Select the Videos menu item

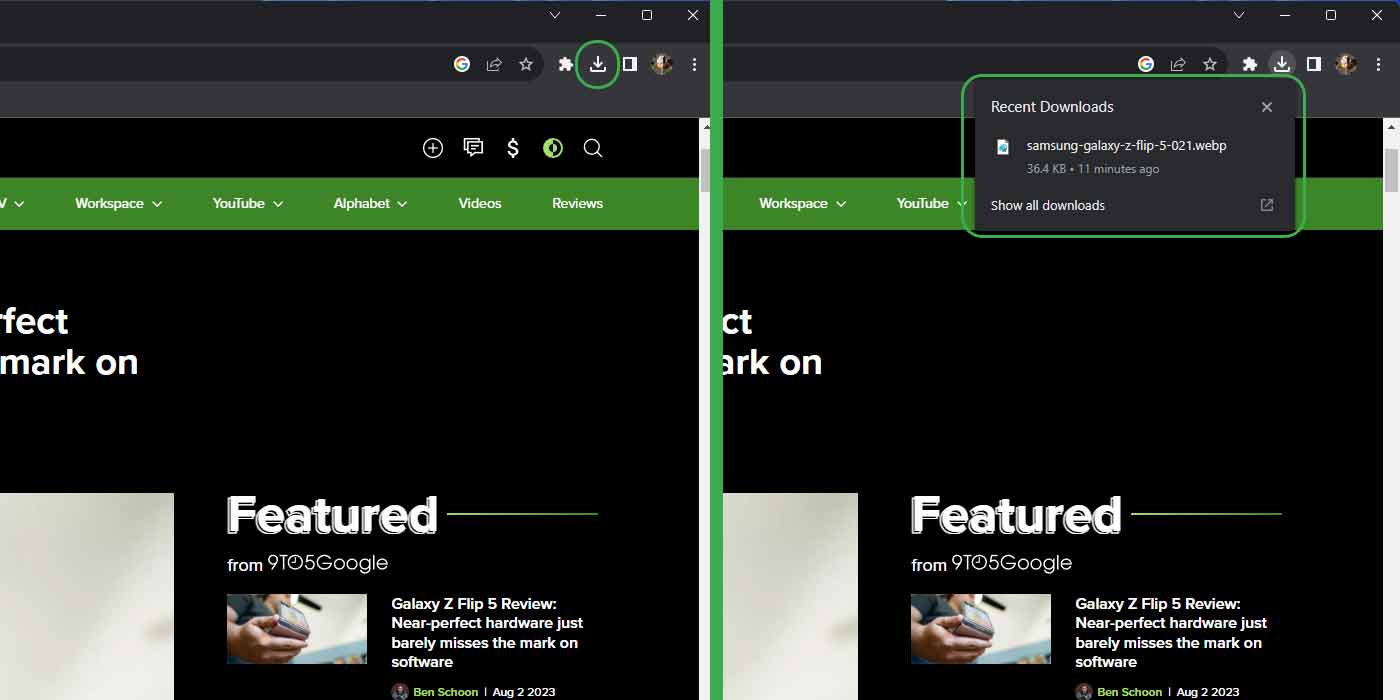(479, 203)
